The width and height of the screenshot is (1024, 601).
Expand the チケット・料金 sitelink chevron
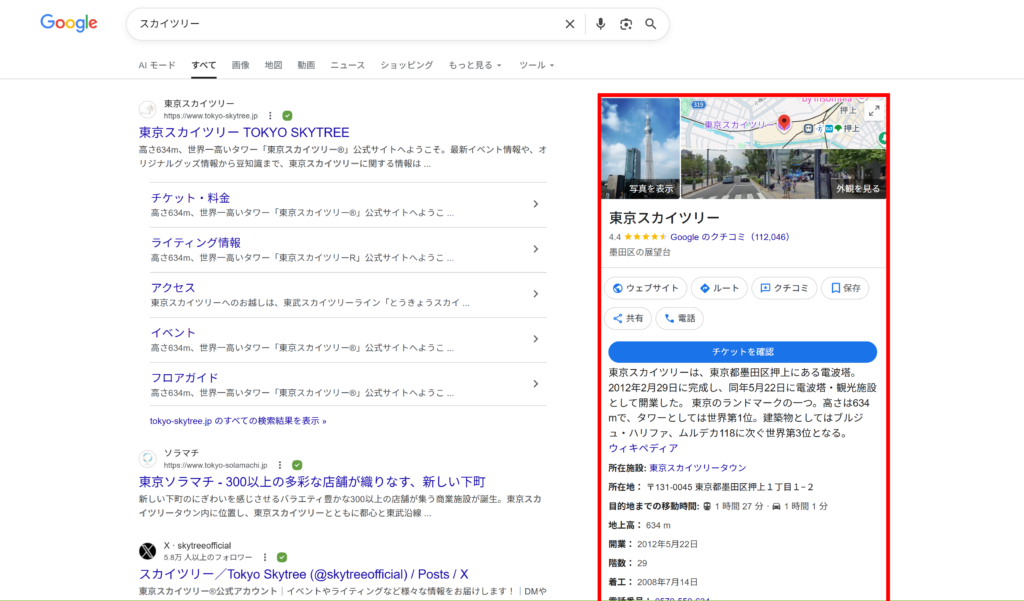point(536,204)
